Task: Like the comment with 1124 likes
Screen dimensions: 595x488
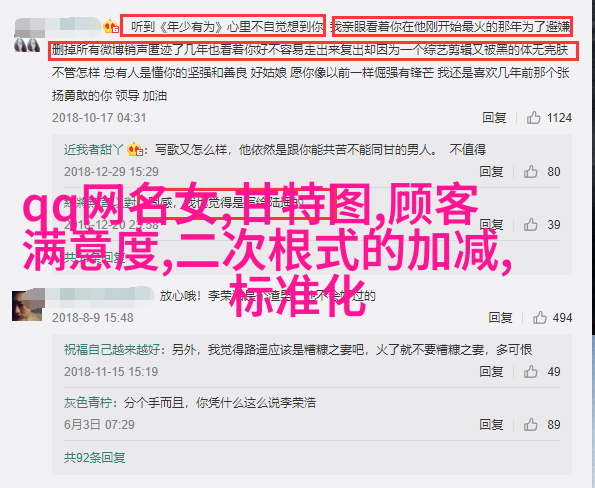Action: 533,118
